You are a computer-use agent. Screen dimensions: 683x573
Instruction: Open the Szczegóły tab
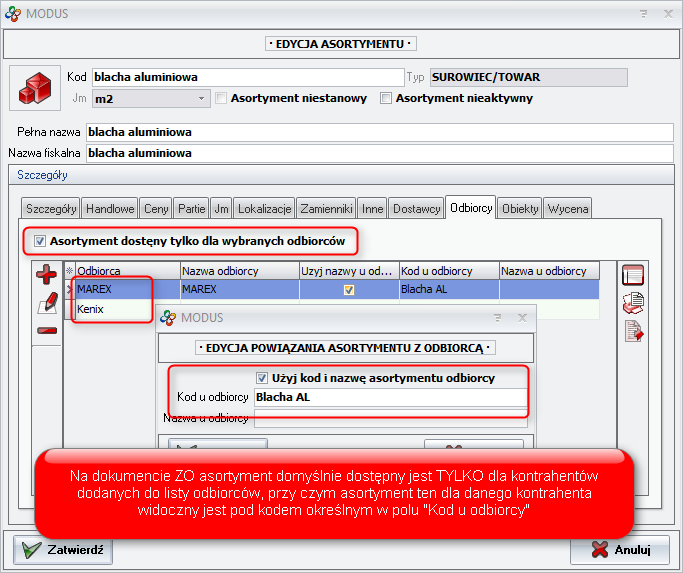51,209
